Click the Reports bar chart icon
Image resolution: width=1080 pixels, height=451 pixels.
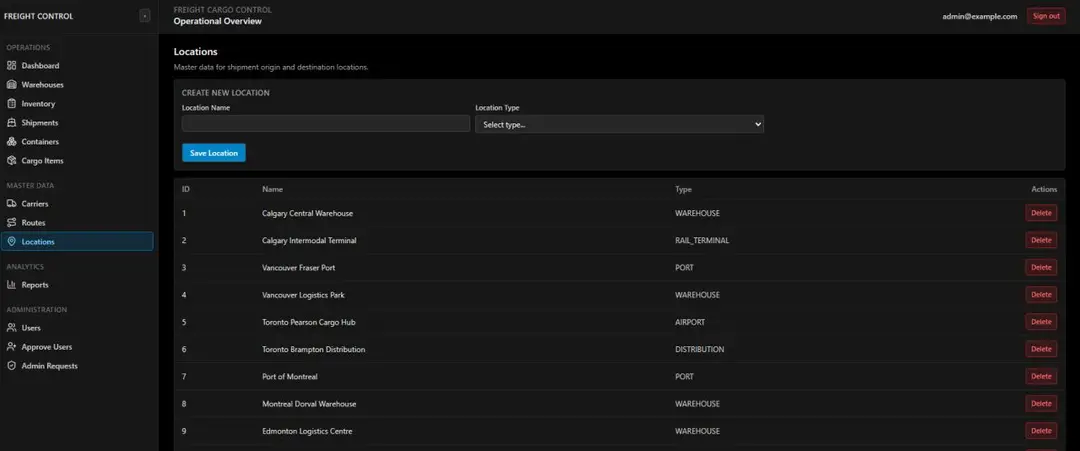tap(11, 285)
